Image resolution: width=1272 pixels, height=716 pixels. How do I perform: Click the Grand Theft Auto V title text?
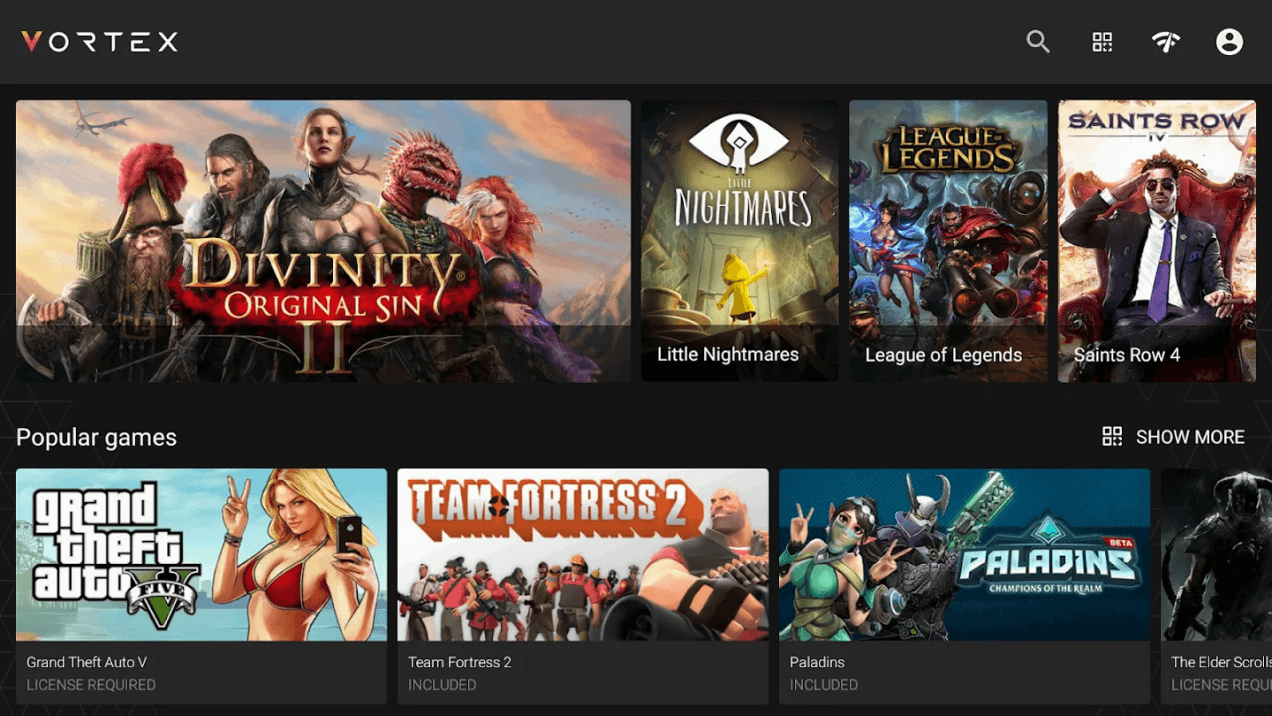pyautogui.click(x=86, y=662)
